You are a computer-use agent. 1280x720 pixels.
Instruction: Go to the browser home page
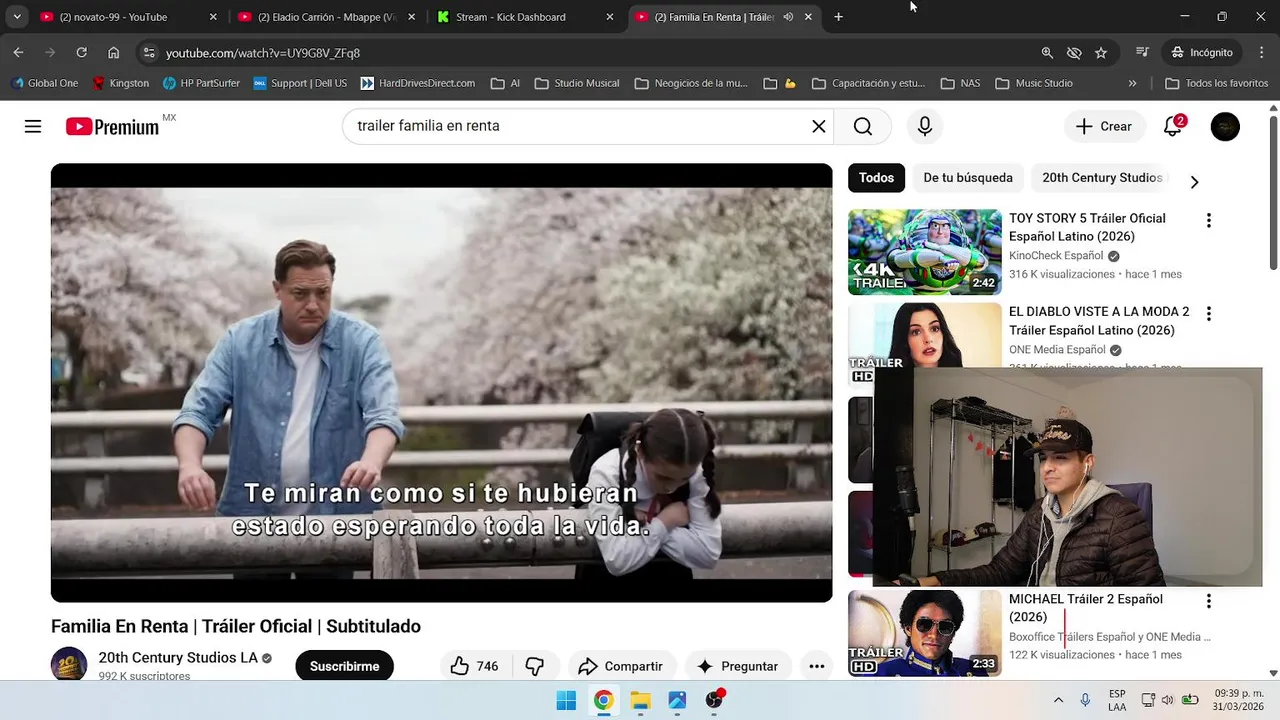[113, 52]
